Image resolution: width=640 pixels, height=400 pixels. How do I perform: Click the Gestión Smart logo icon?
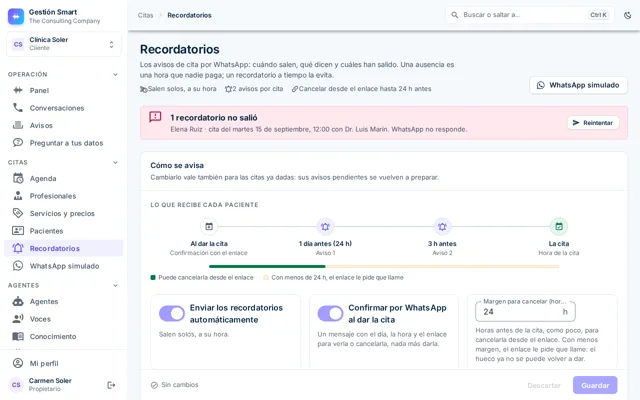(x=16, y=16)
